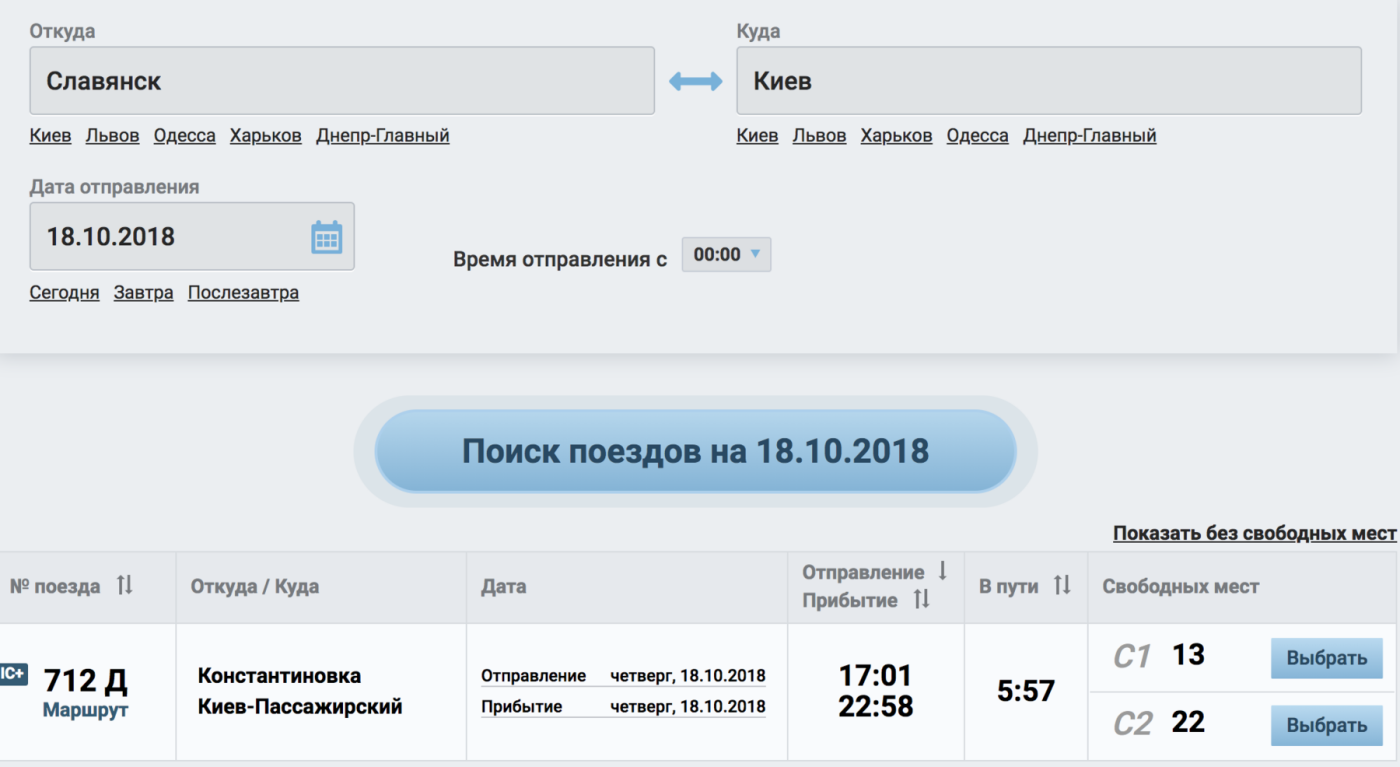Click the Константиновка station text
Viewport: 1400px width, 767px height.
point(280,676)
